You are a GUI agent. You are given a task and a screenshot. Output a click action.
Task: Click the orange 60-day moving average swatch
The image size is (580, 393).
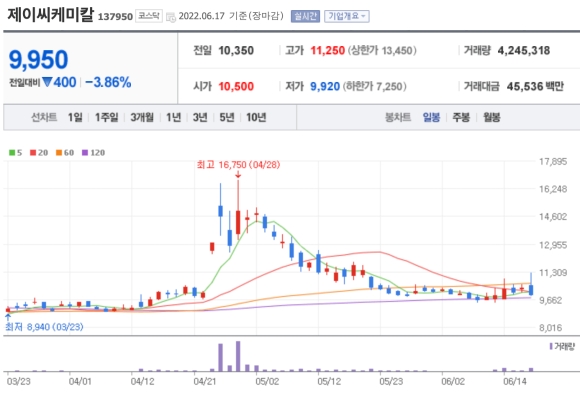59,152
